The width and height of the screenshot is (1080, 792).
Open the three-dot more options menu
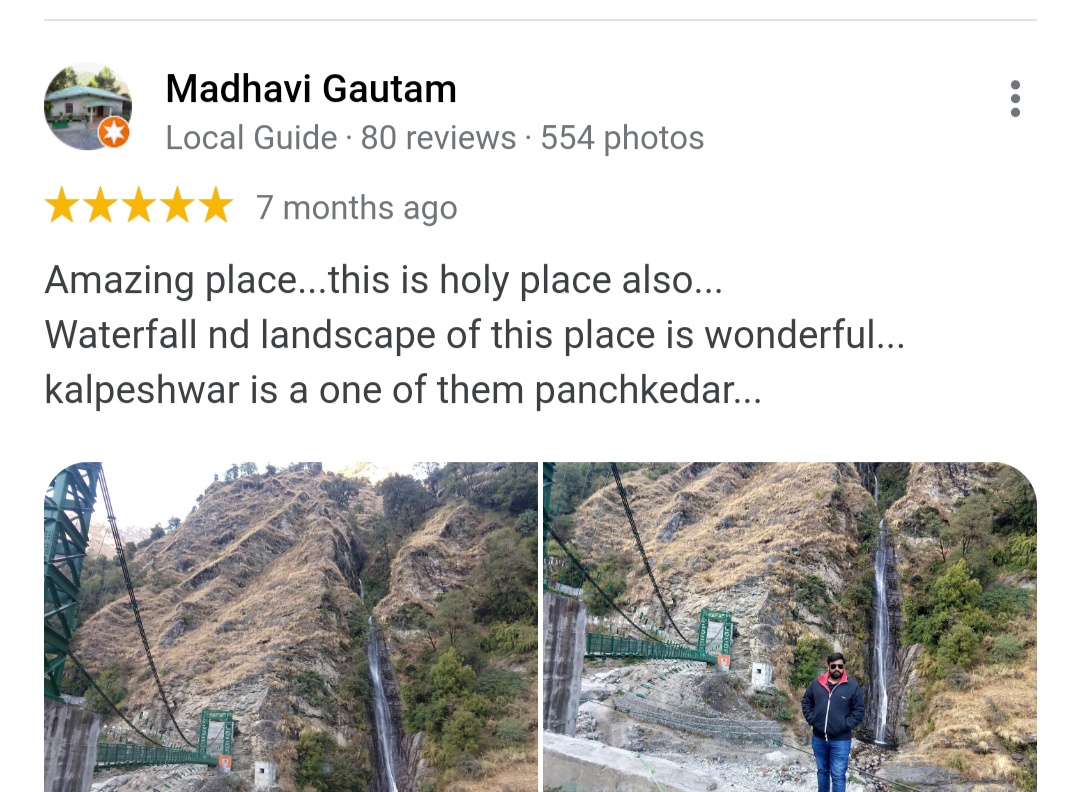[1015, 98]
